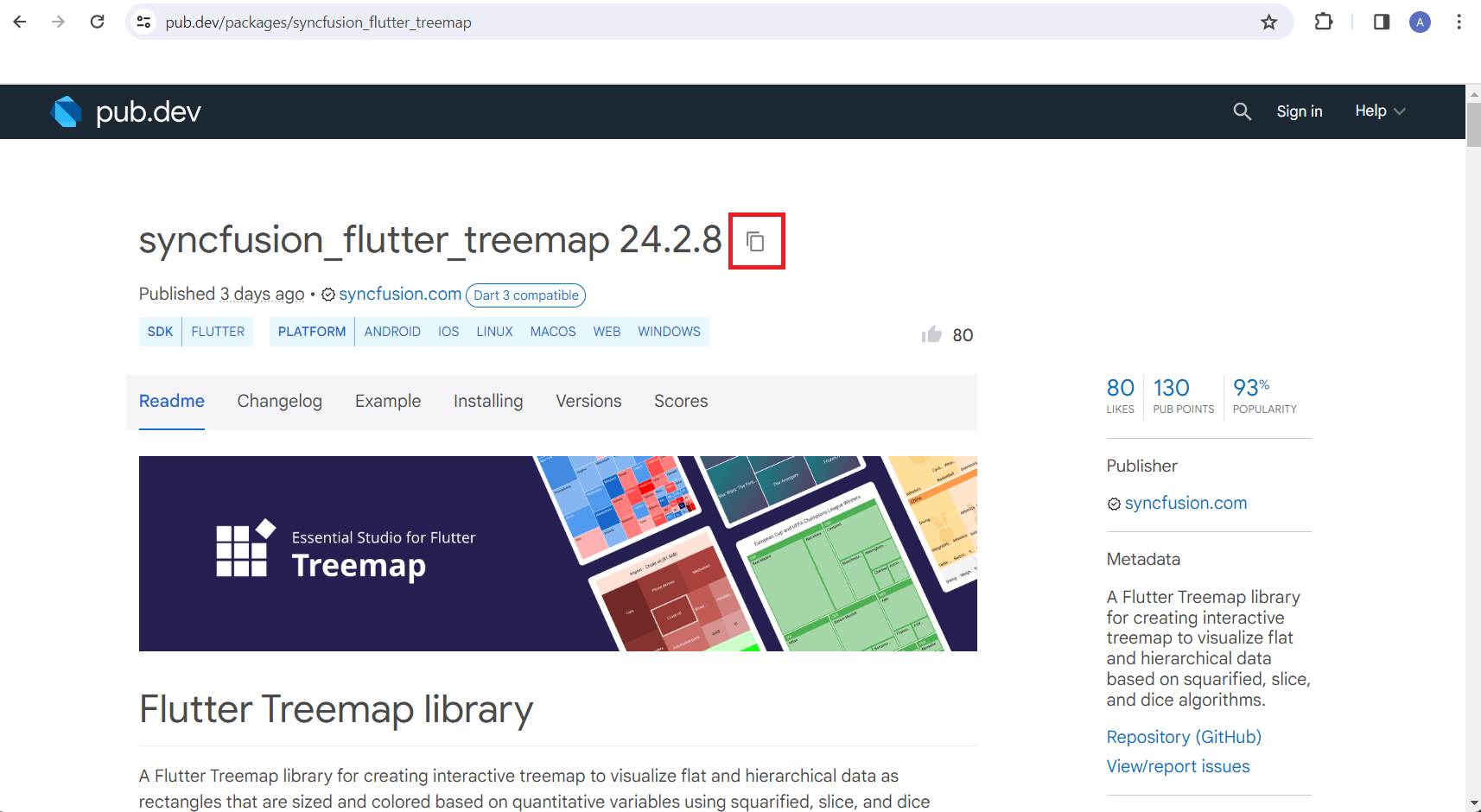
Task: Bookmark this page with the star icon
Action: tap(1268, 22)
